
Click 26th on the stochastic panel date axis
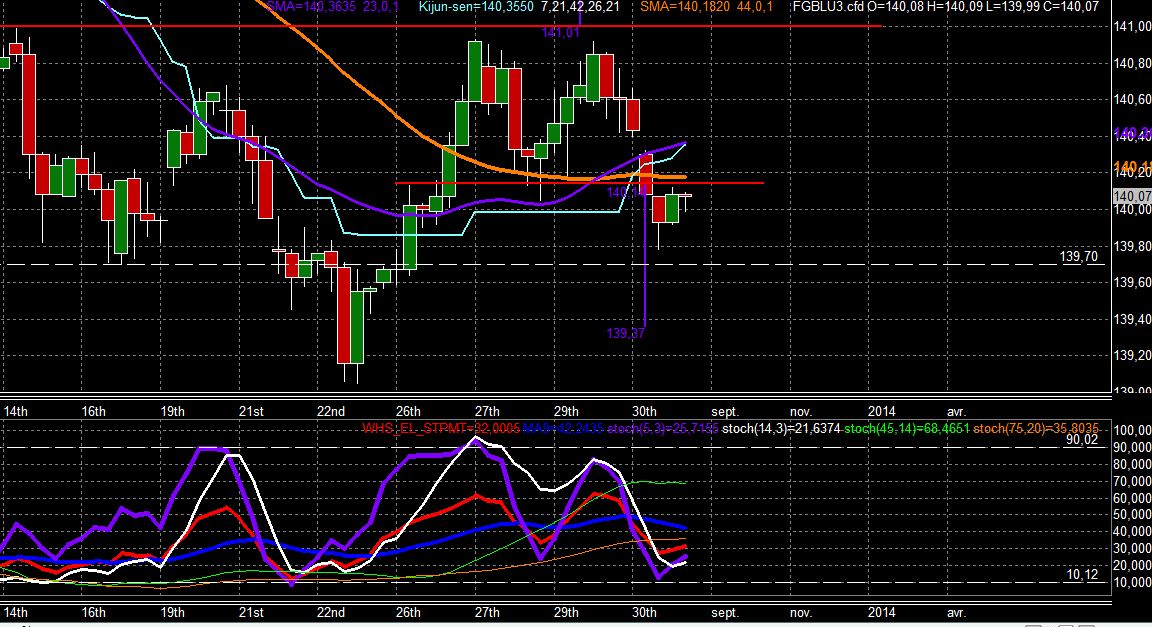pyautogui.click(x=408, y=612)
